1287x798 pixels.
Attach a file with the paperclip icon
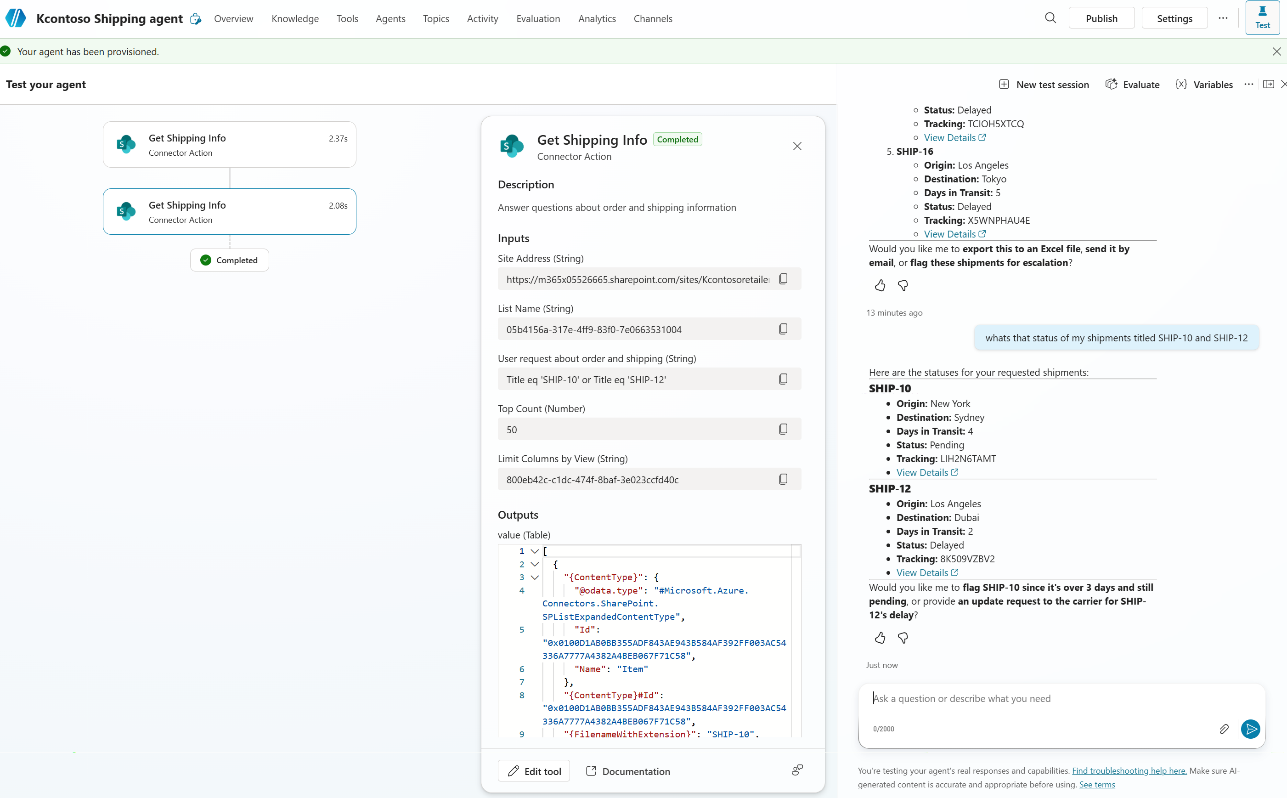click(x=1224, y=729)
